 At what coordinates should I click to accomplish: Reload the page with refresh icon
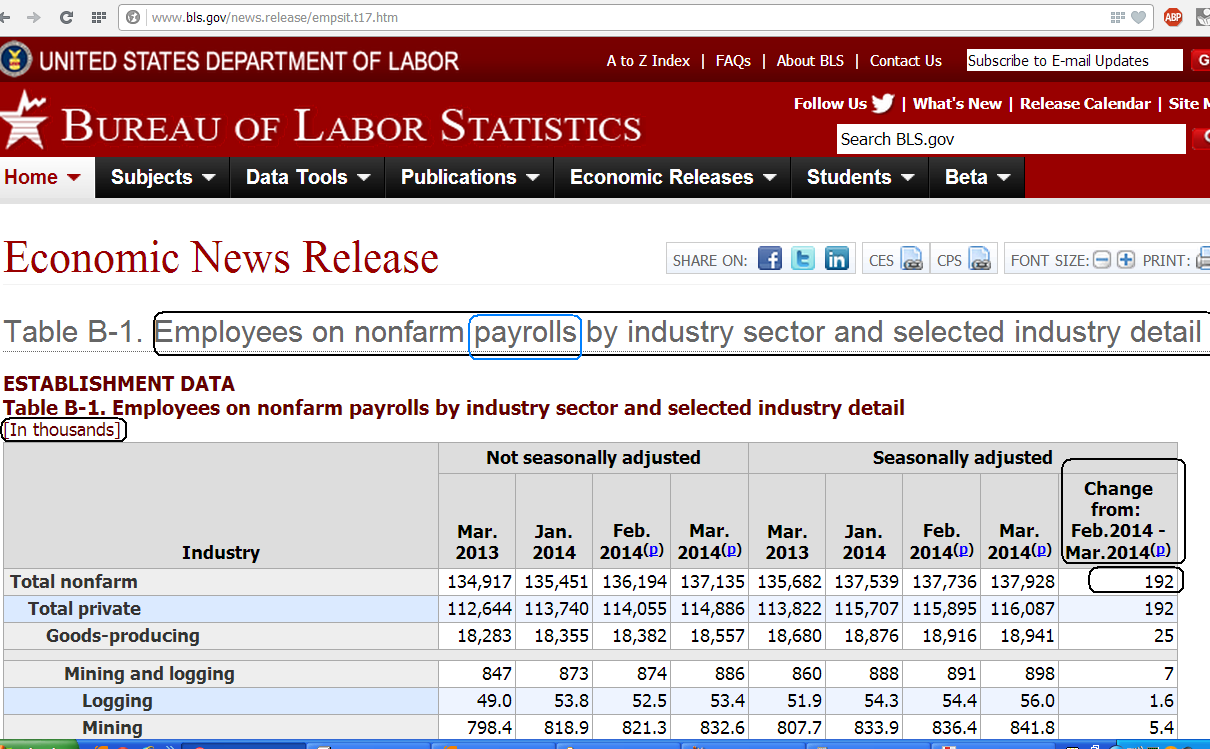[66, 17]
